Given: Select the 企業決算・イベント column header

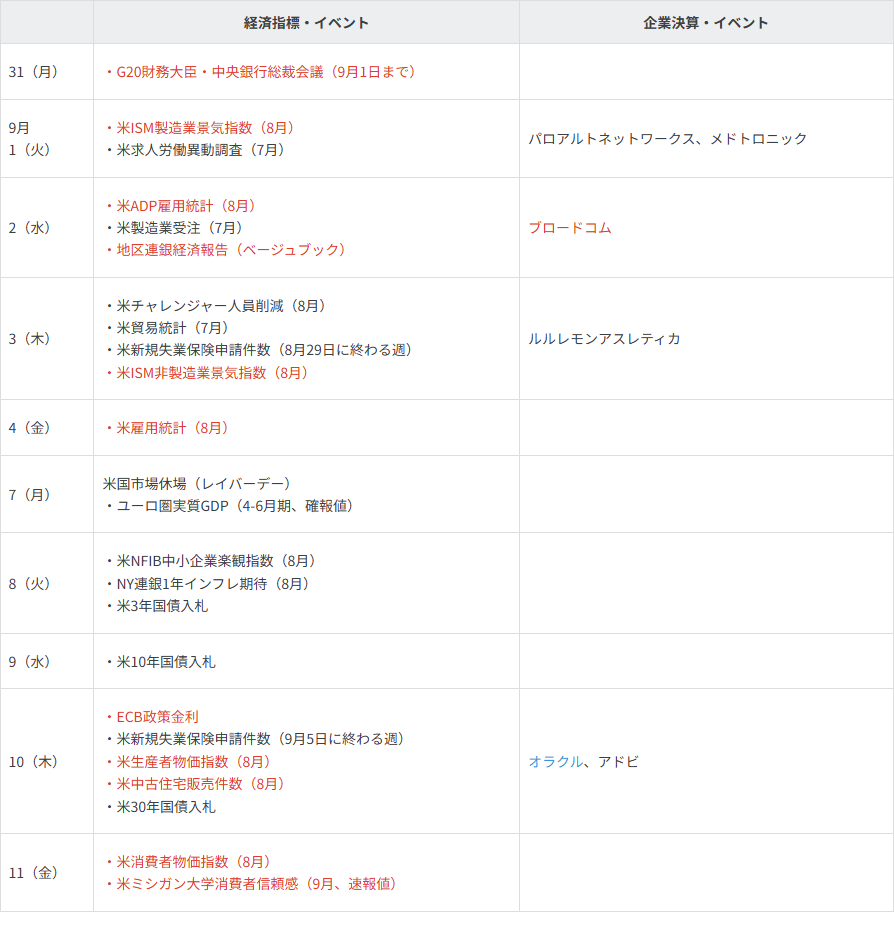Looking at the screenshot, I should pyautogui.click(x=706, y=22).
